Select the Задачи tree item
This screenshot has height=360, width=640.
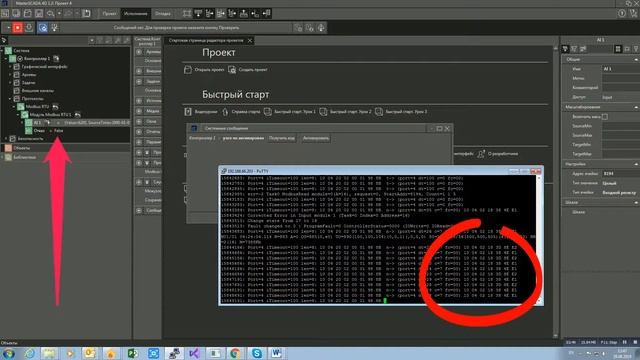pos(28,83)
